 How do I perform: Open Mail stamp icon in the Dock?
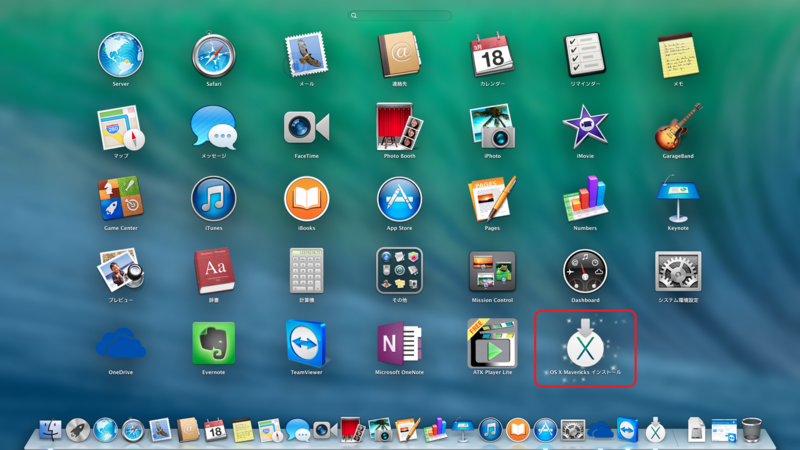pyautogui.click(x=160, y=430)
